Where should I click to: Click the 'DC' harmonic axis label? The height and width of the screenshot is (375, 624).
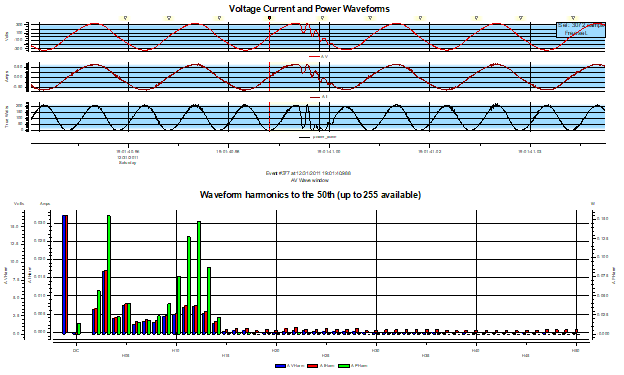tap(76, 351)
